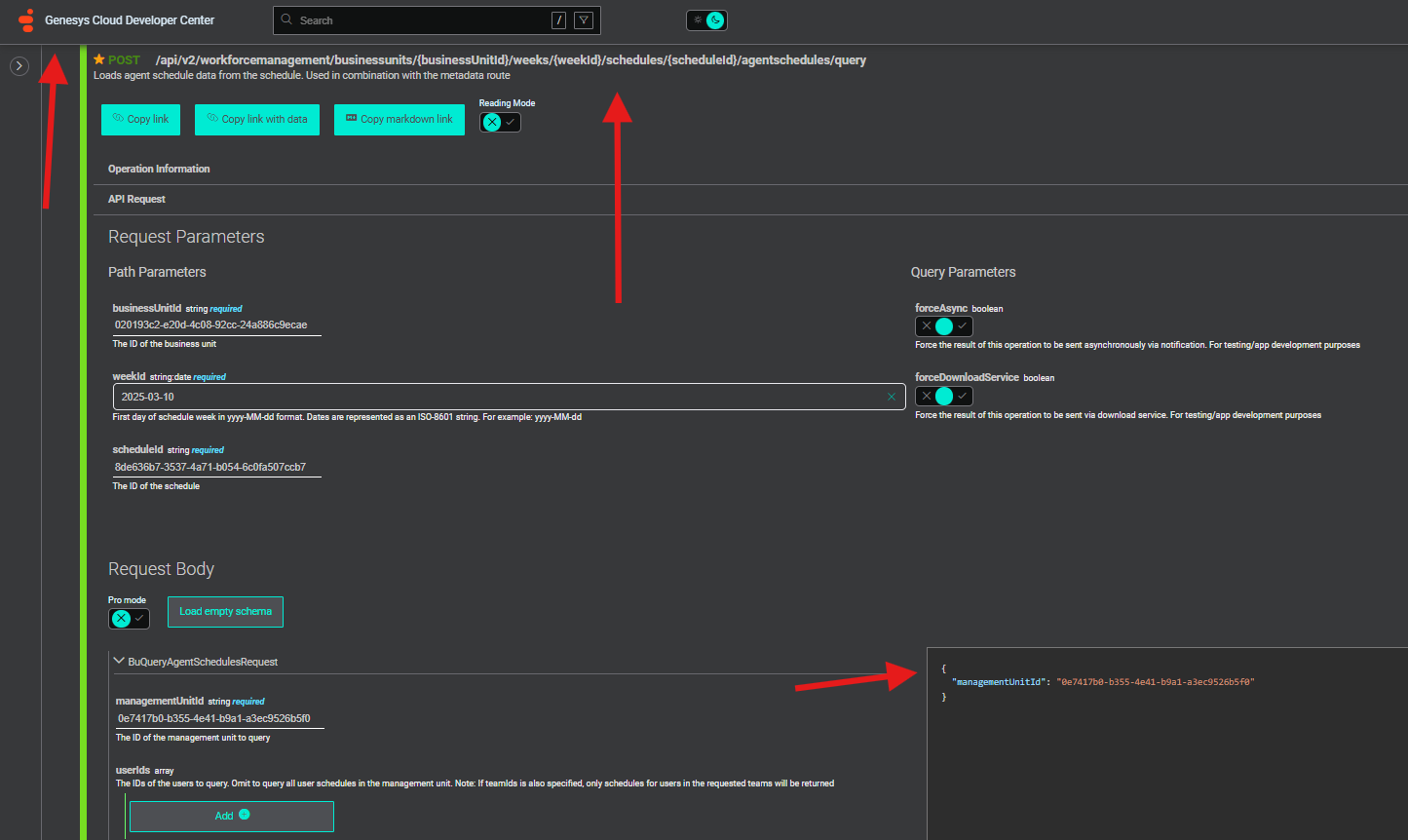
Task: Click the "Loads agent schedule data" description line
Action: pos(302,75)
